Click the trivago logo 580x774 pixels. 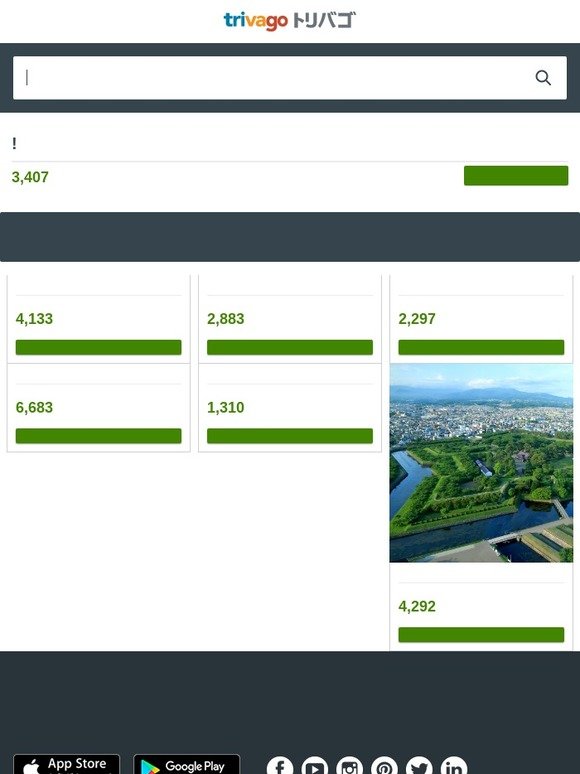tap(290, 21)
